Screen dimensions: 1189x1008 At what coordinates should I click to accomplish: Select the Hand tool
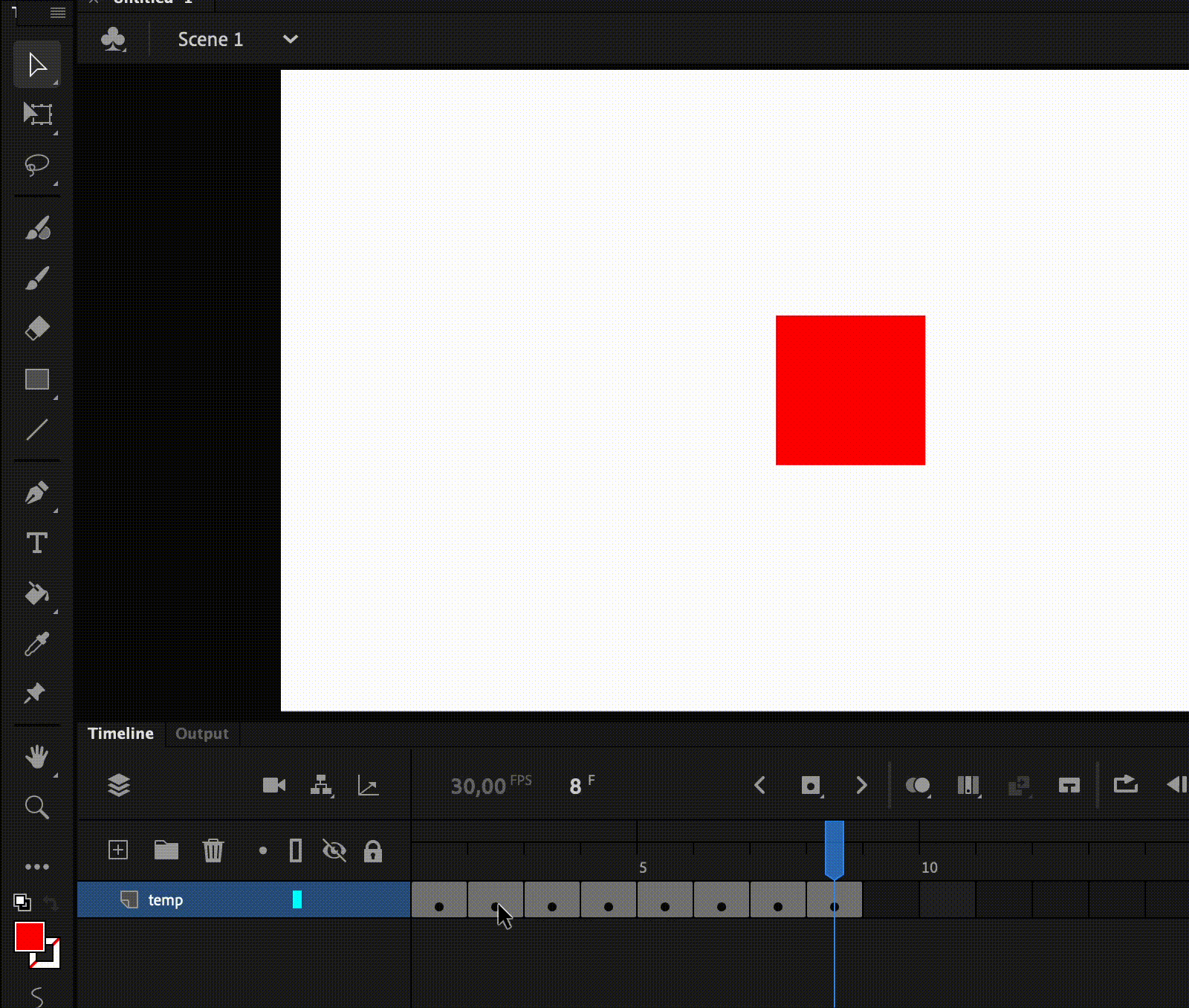coord(37,757)
